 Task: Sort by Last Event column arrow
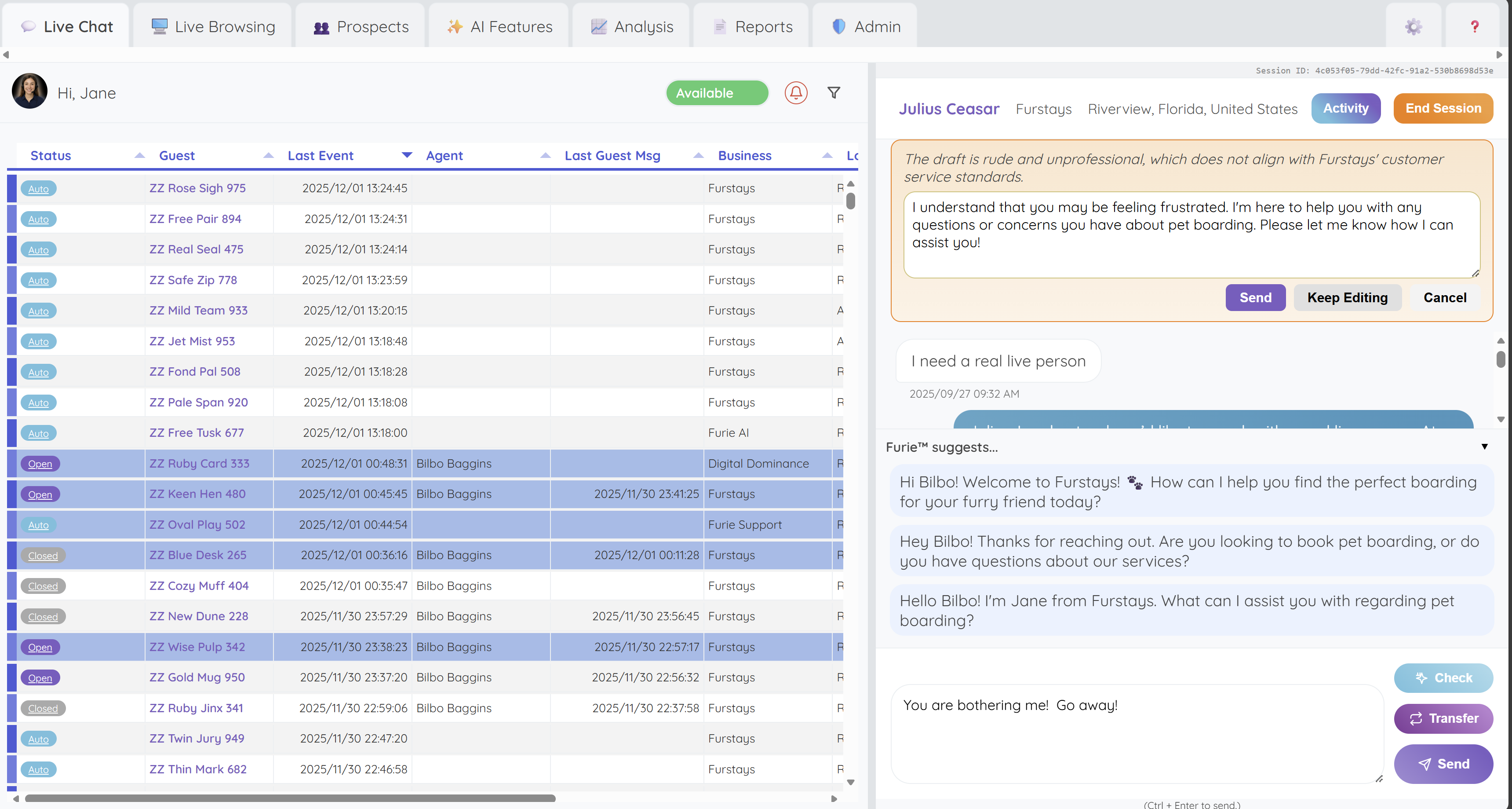click(407, 155)
